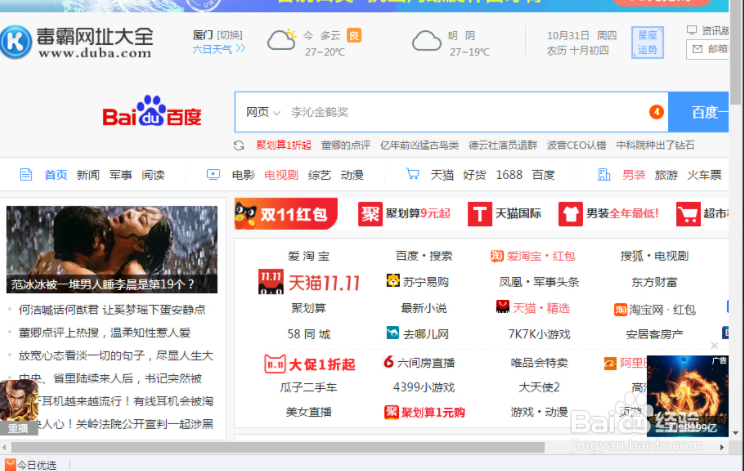Open the 新闻 nav tab
This screenshot has height=471, width=744.
pyautogui.click(x=88, y=175)
